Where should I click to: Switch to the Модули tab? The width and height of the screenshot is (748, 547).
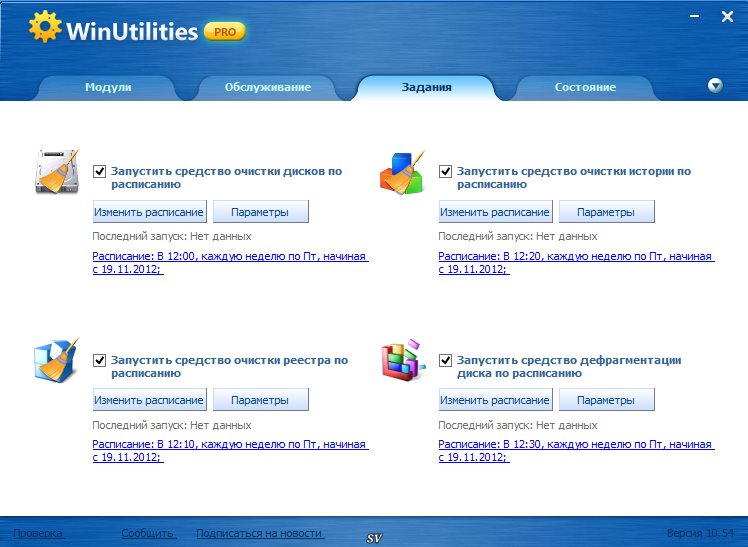pyautogui.click(x=108, y=87)
